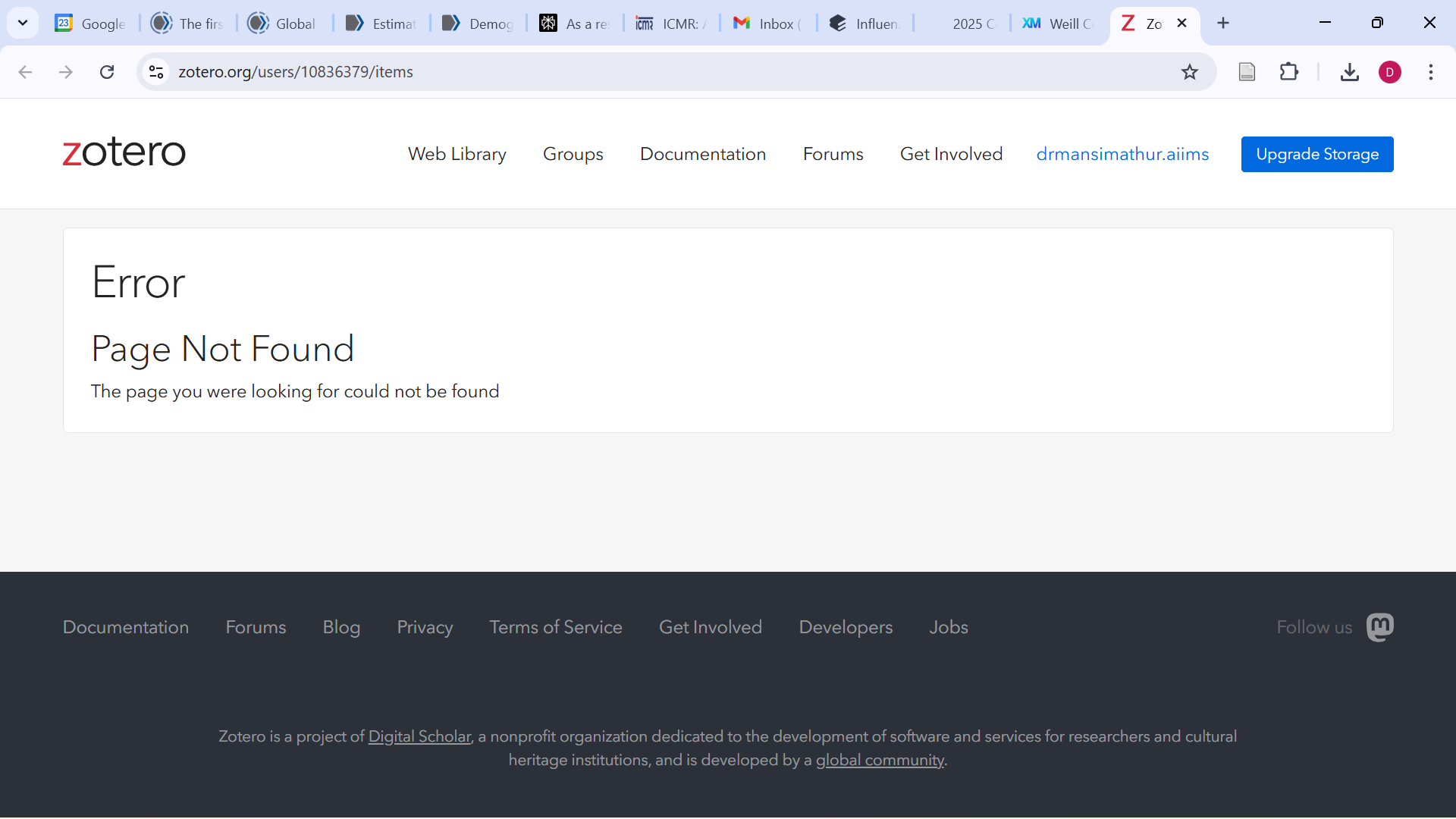1456x819 pixels.
Task: Open the Chrome three-dot menu
Action: pyautogui.click(x=1430, y=72)
